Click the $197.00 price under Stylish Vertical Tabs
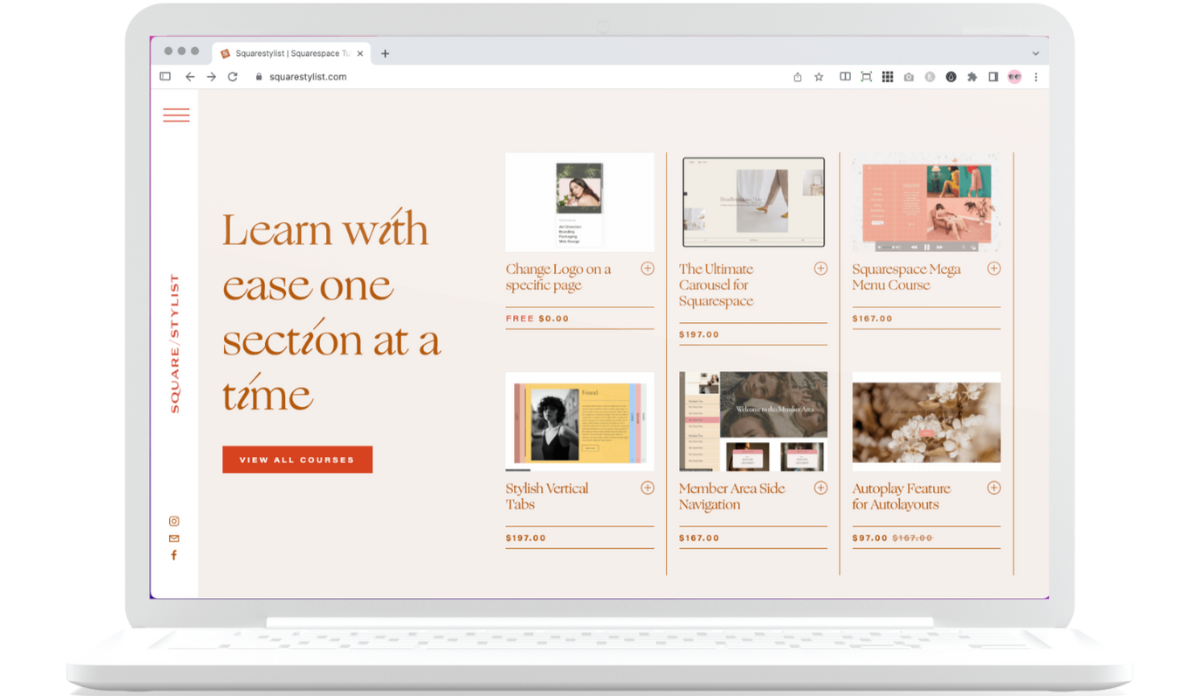 pyautogui.click(x=526, y=538)
